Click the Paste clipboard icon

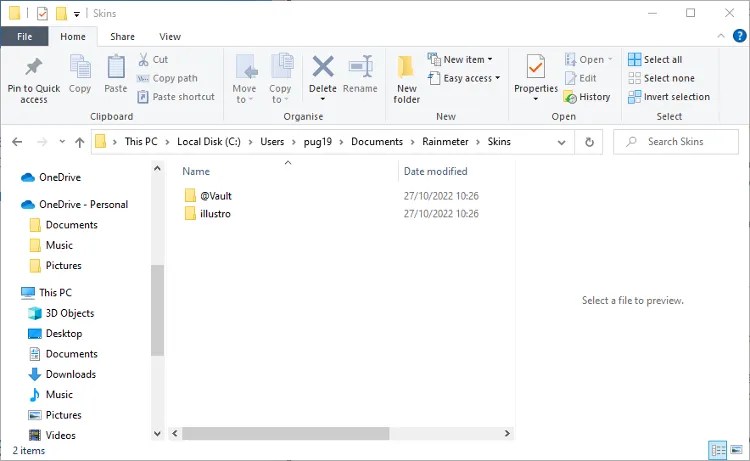(116, 67)
